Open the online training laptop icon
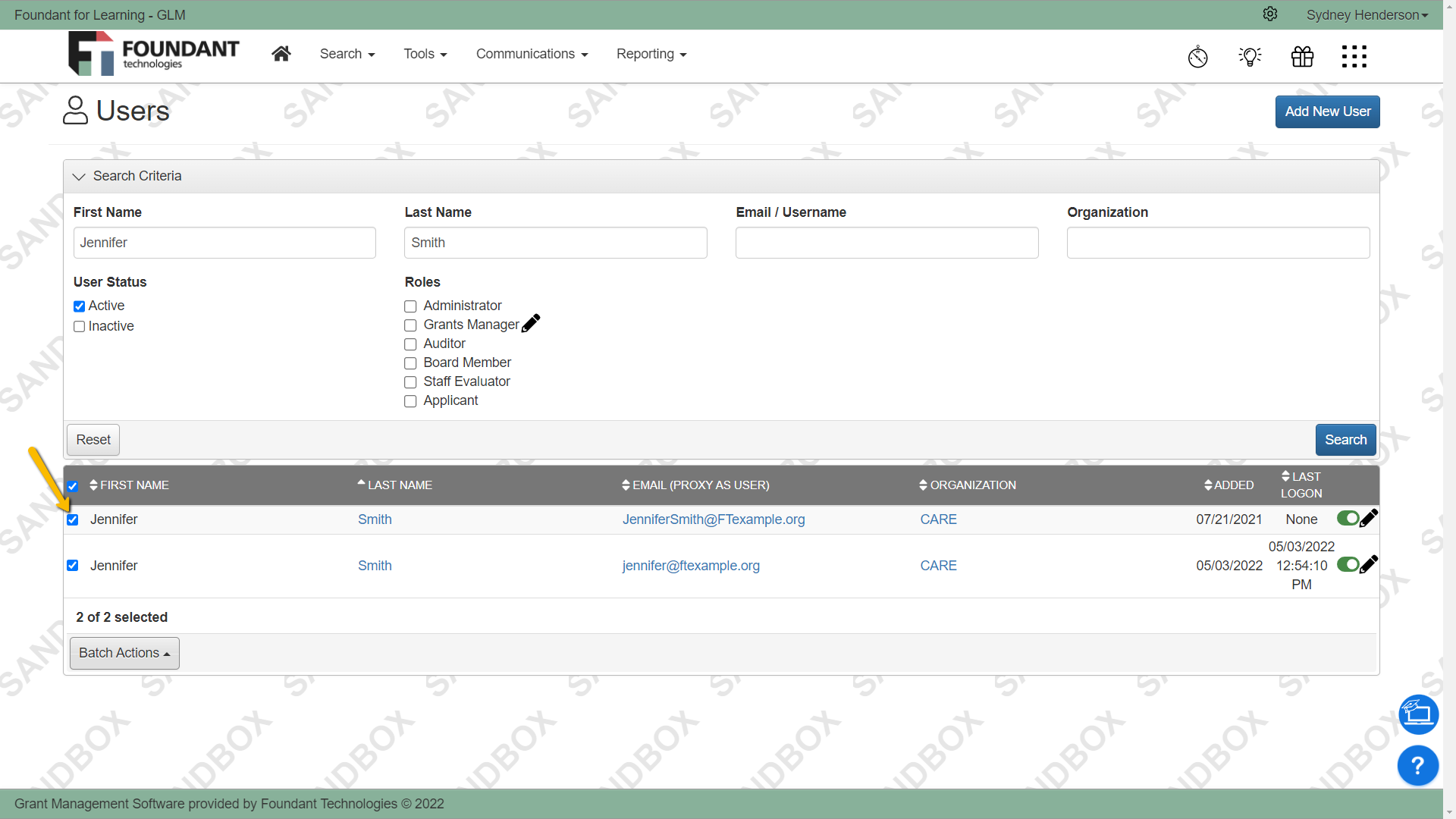This screenshot has width=1456, height=819. point(1418,714)
